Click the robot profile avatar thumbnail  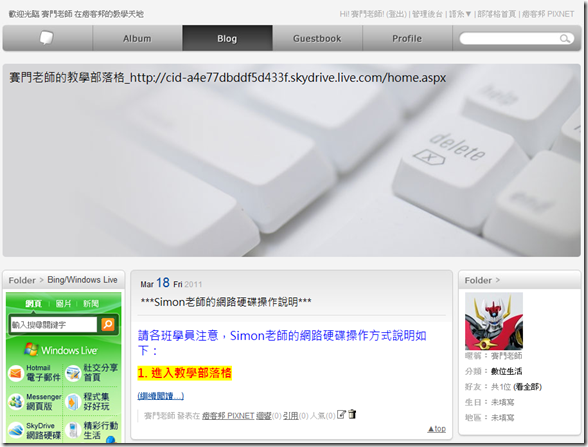tap(494, 321)
